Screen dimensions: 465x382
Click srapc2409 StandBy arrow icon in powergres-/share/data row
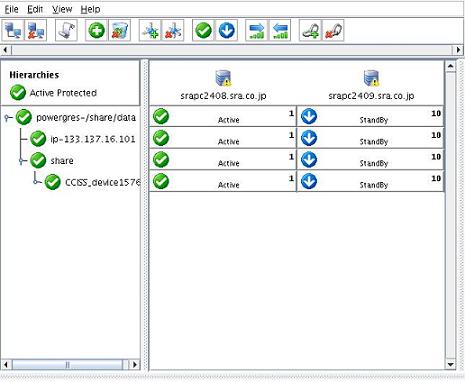pyautogui.click(x=309, y=116)
